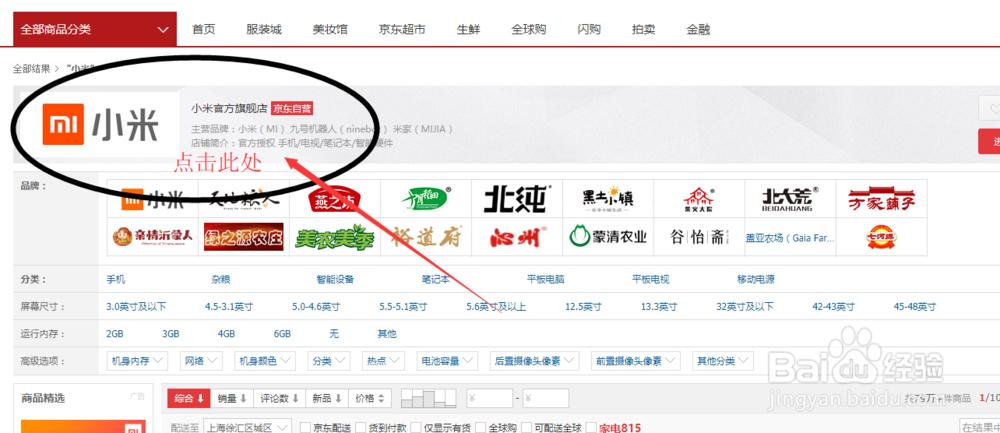Sort results by 评论数
This screenshot has height=433, width=1000.
tap(280, 399)
